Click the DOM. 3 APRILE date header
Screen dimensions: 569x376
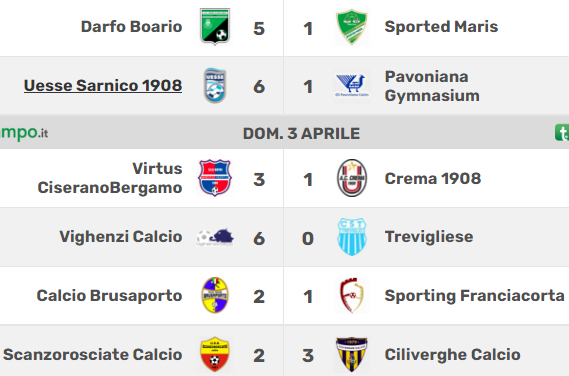click(301, 134)
